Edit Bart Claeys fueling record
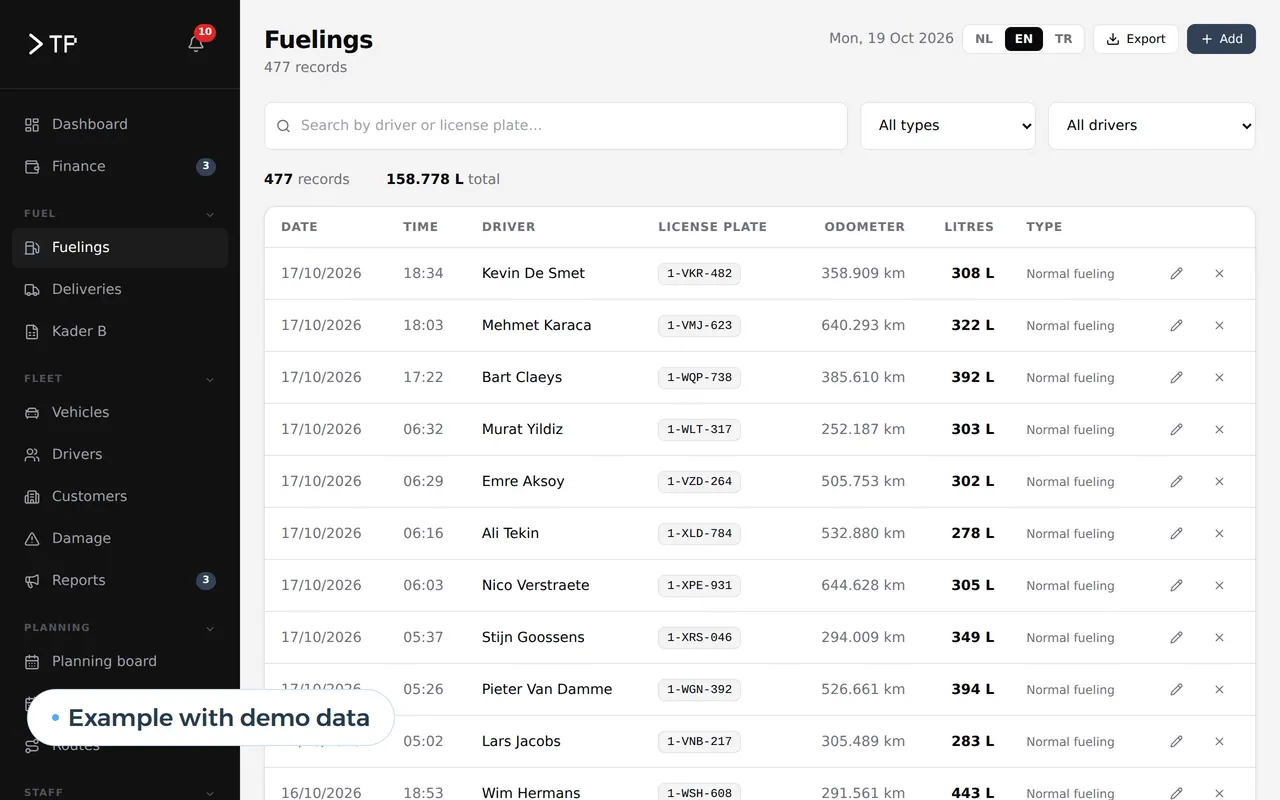This screenshot has width=1280, height=800. point(1176,377)
